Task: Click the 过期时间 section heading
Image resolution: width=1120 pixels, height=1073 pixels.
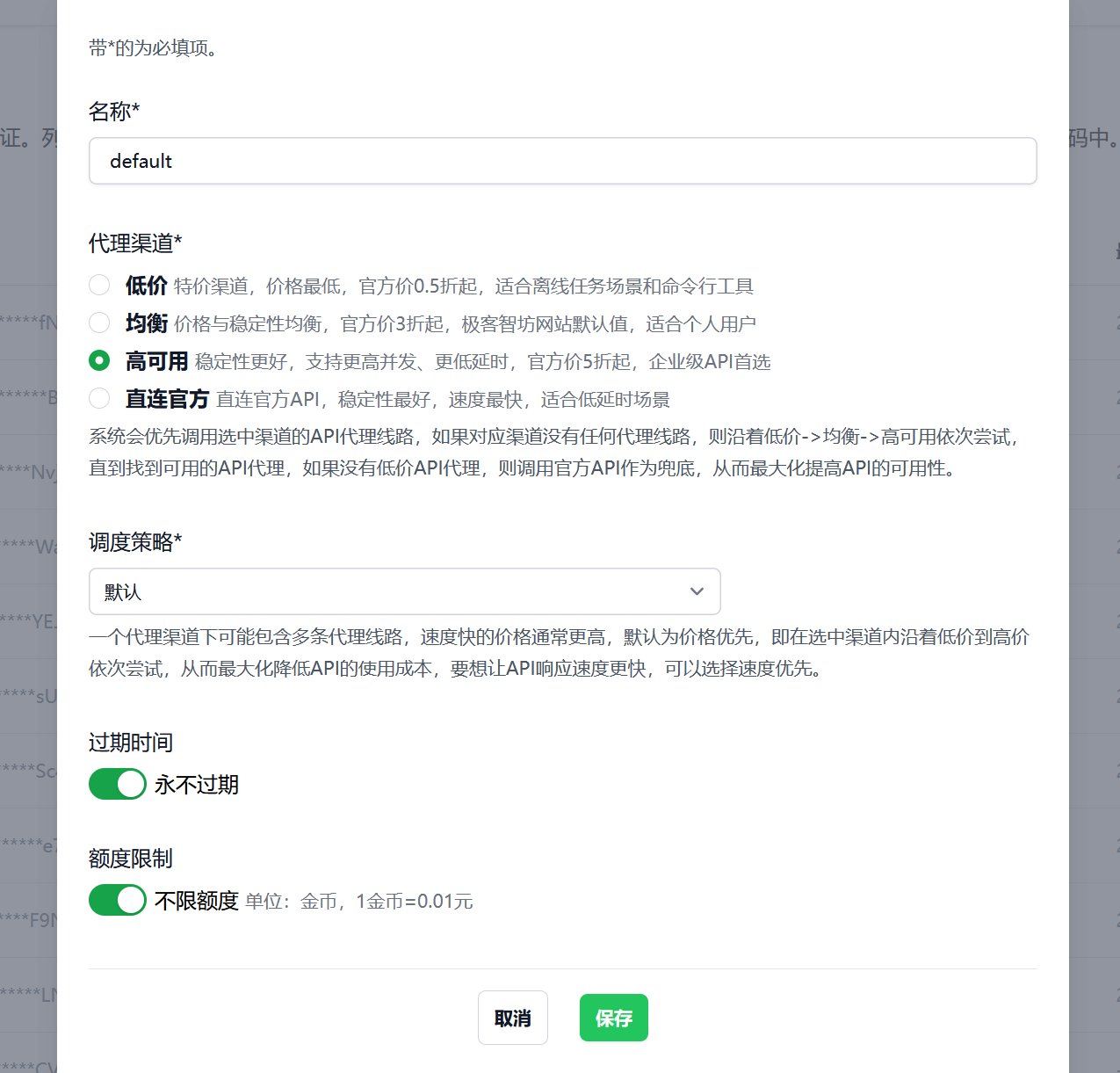Action: click(130, 743)
